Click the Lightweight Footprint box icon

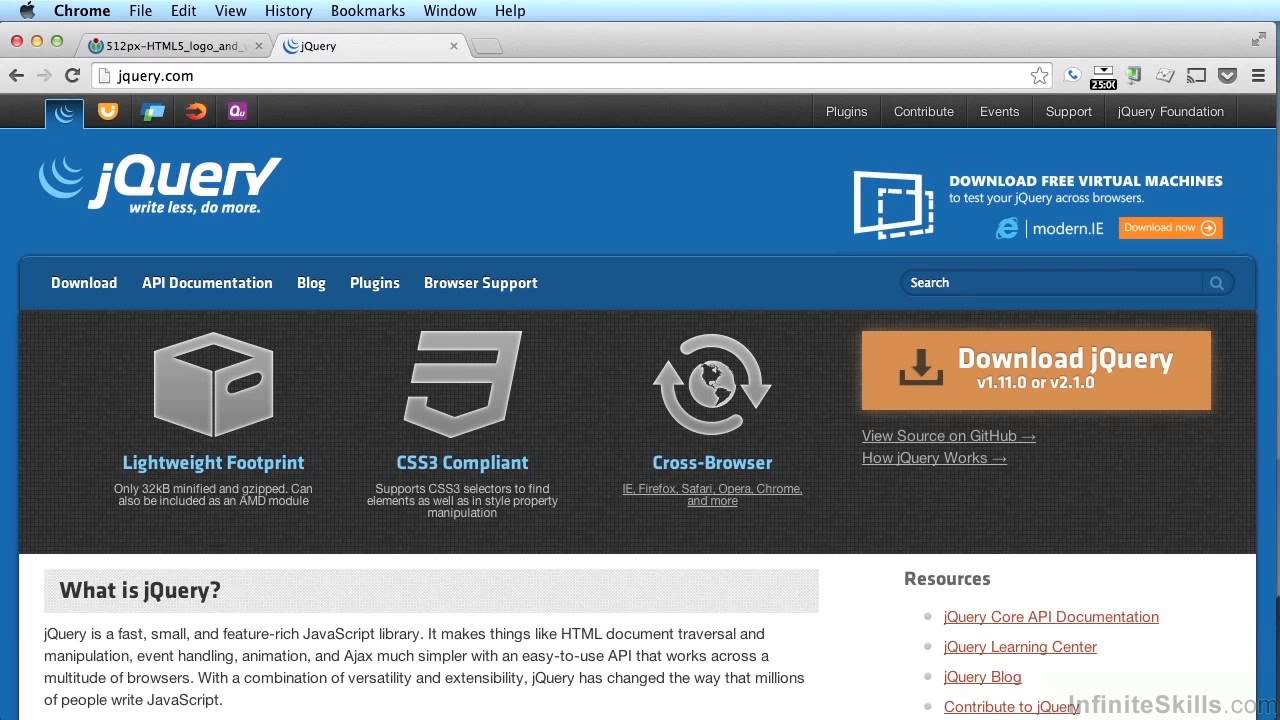[213, 385]
